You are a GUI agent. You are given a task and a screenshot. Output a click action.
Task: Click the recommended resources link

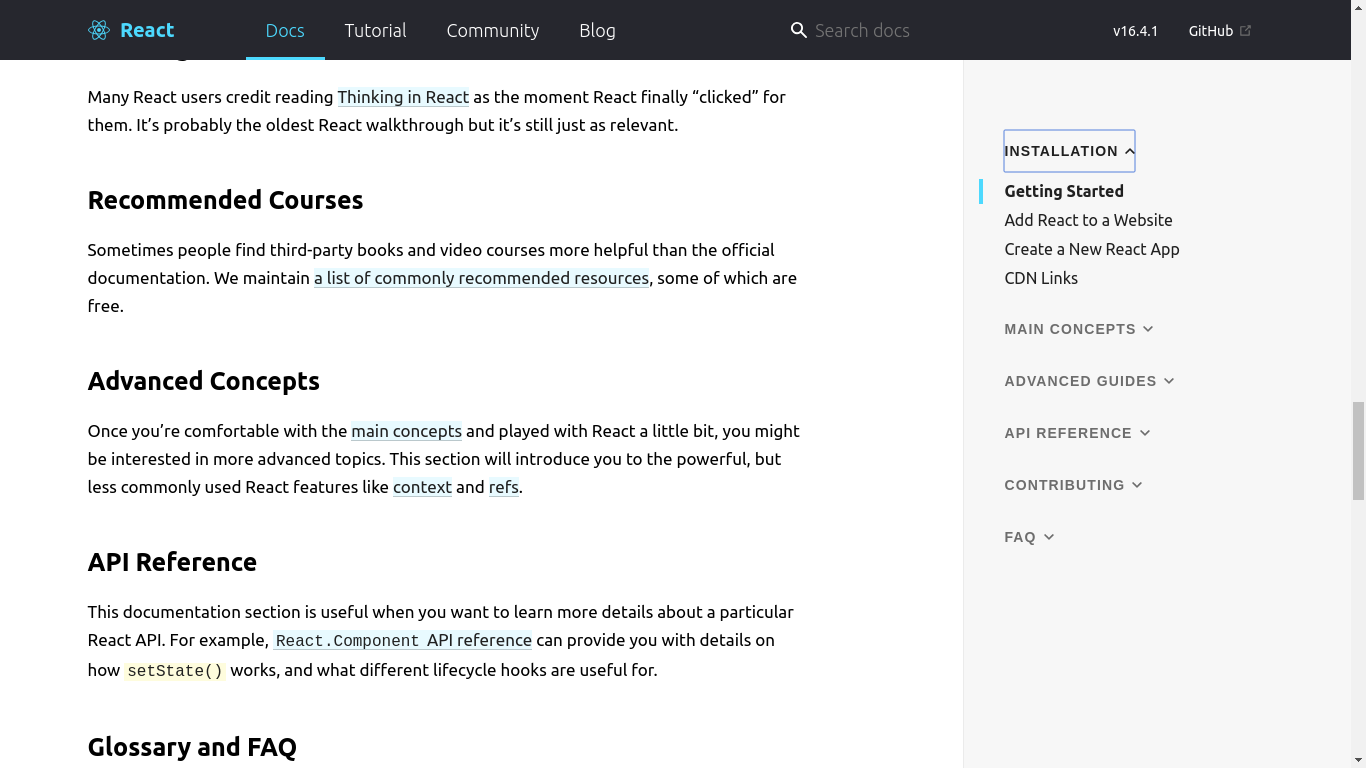[x=481, y=278]
